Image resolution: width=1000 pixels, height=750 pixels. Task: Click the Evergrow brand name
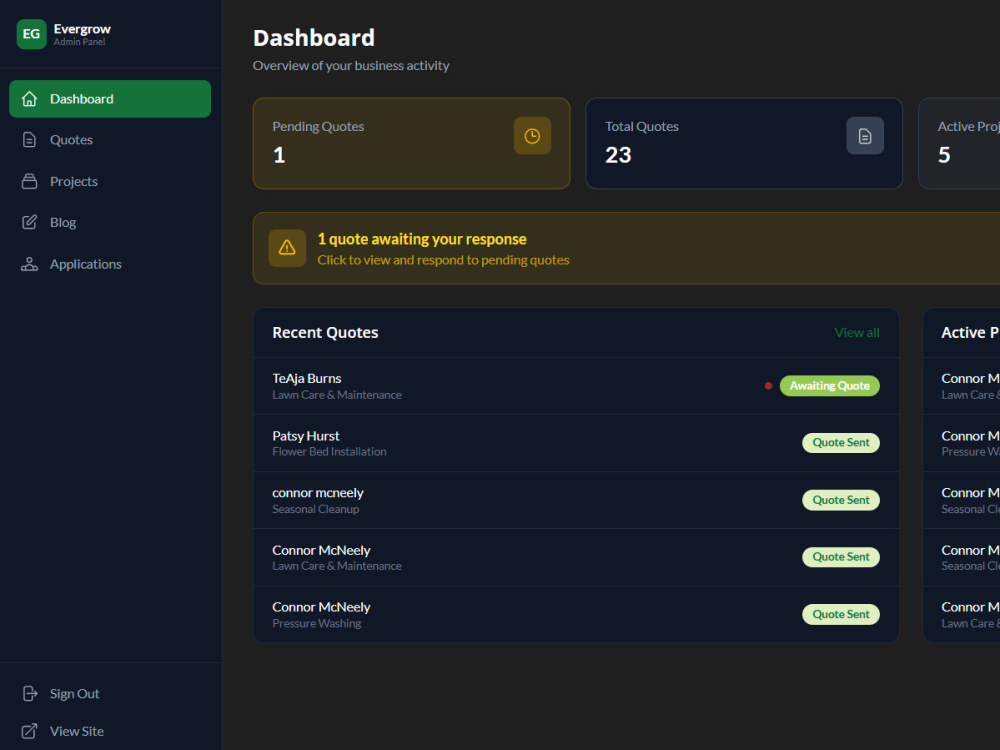(x=82, y=29)
